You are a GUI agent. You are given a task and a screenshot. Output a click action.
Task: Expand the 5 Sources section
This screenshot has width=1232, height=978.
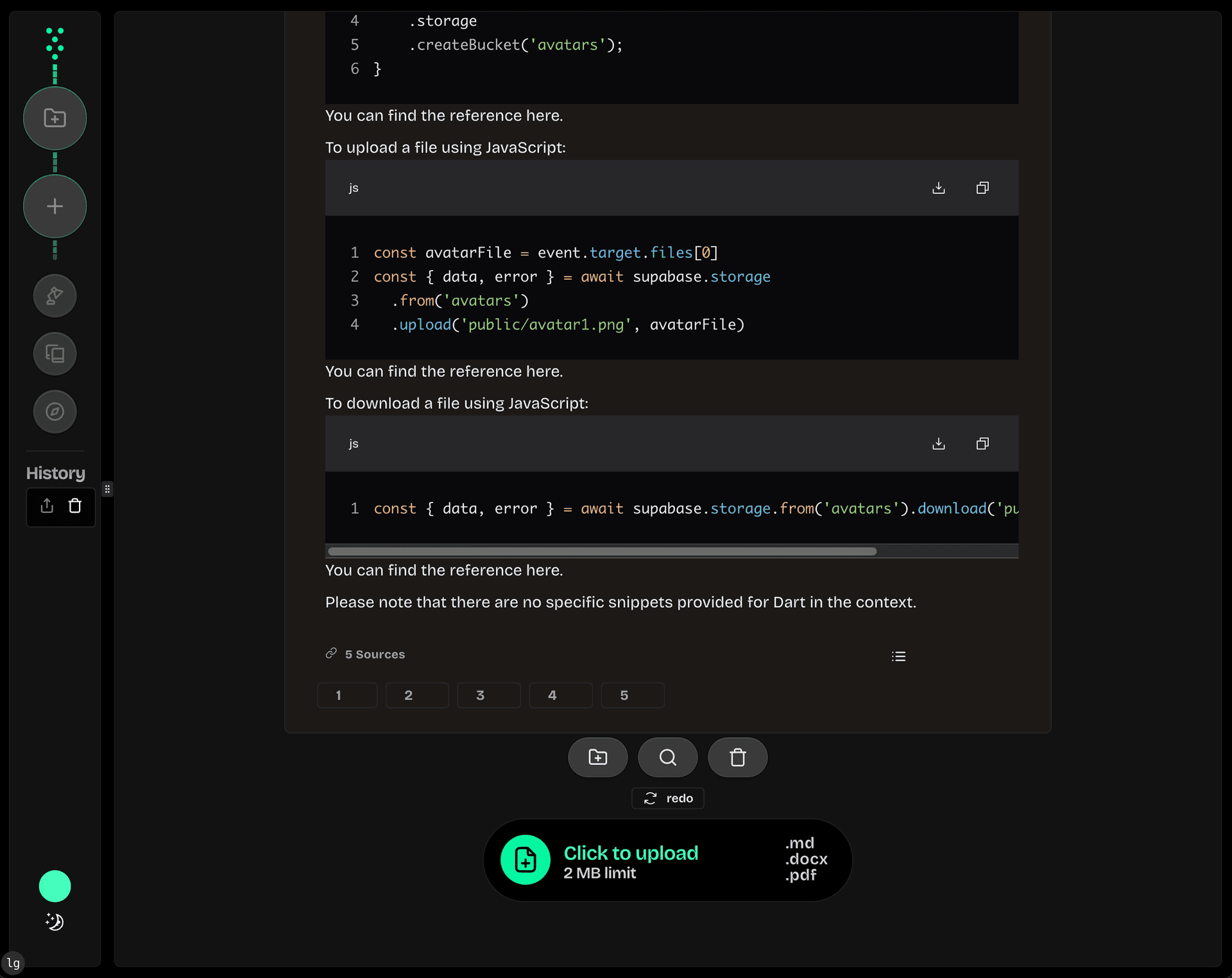coord(365,654)
